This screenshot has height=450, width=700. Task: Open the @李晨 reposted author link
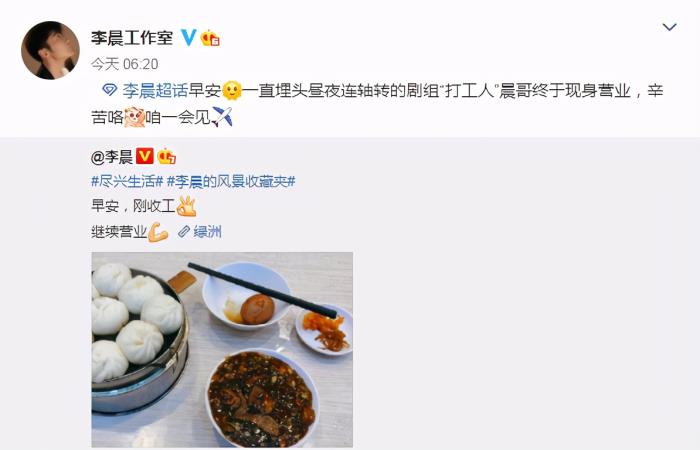click(x=112, y=157)
